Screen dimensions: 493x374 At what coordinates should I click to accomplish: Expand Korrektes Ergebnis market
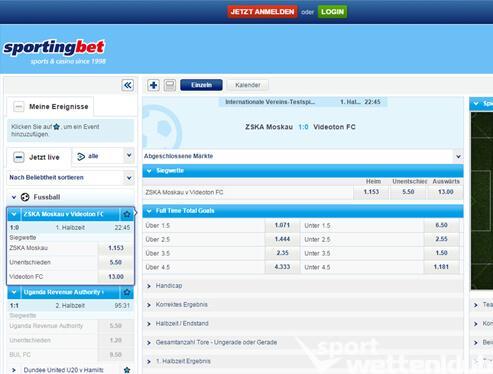coord(303,305)
